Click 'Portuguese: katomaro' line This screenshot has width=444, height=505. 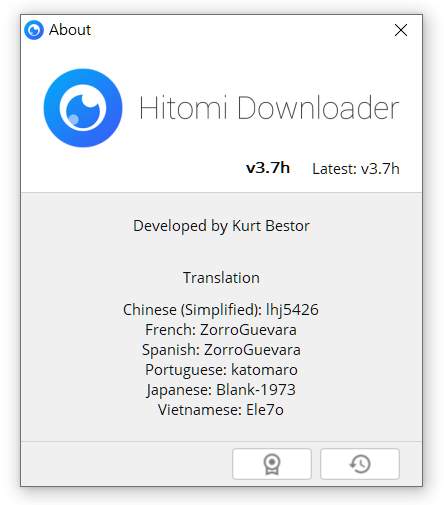click(221, 370)
